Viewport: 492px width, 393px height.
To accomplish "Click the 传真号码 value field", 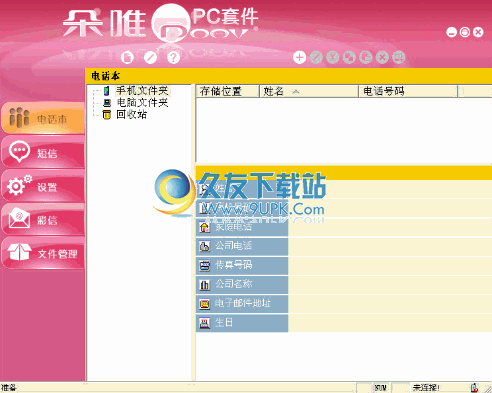I will [390, 266].
